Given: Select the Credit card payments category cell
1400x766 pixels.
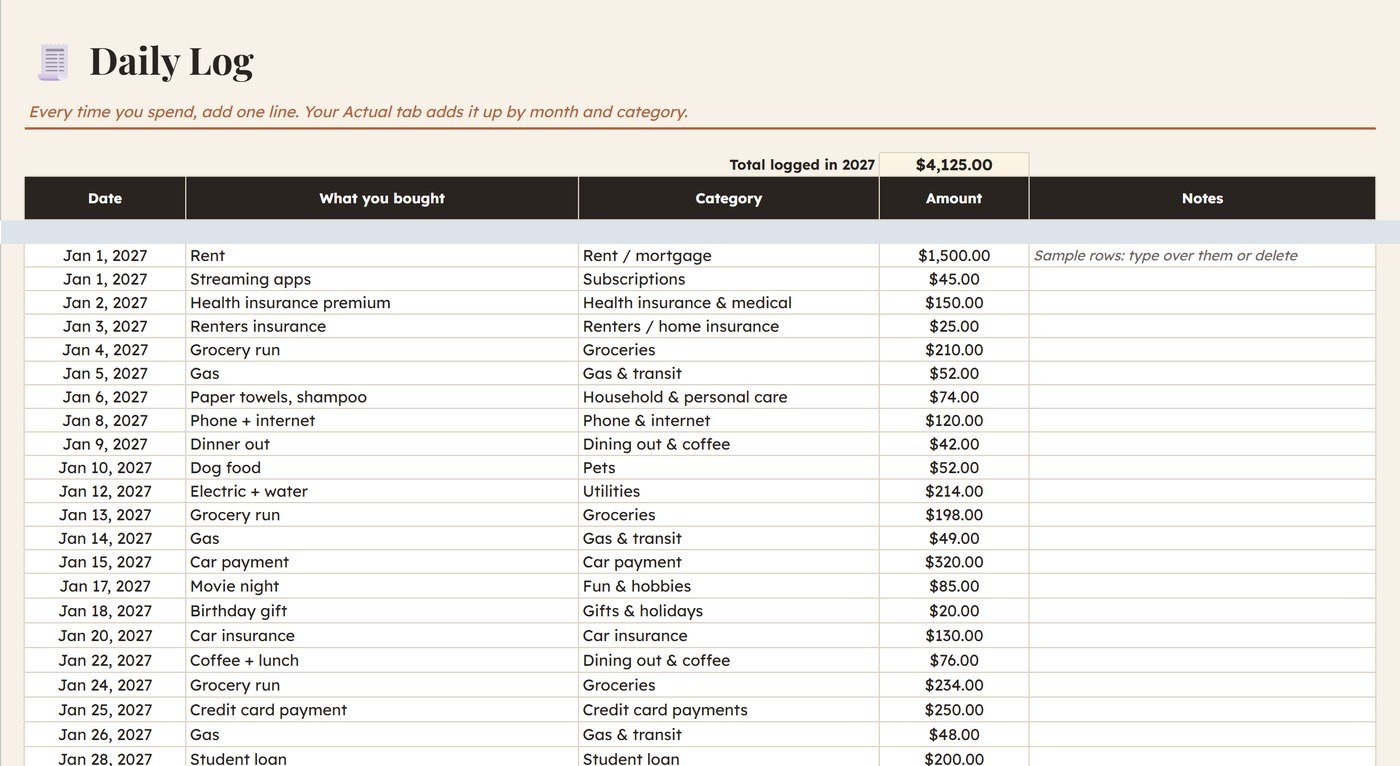Looking at the screenshot, I should point(729,710).
